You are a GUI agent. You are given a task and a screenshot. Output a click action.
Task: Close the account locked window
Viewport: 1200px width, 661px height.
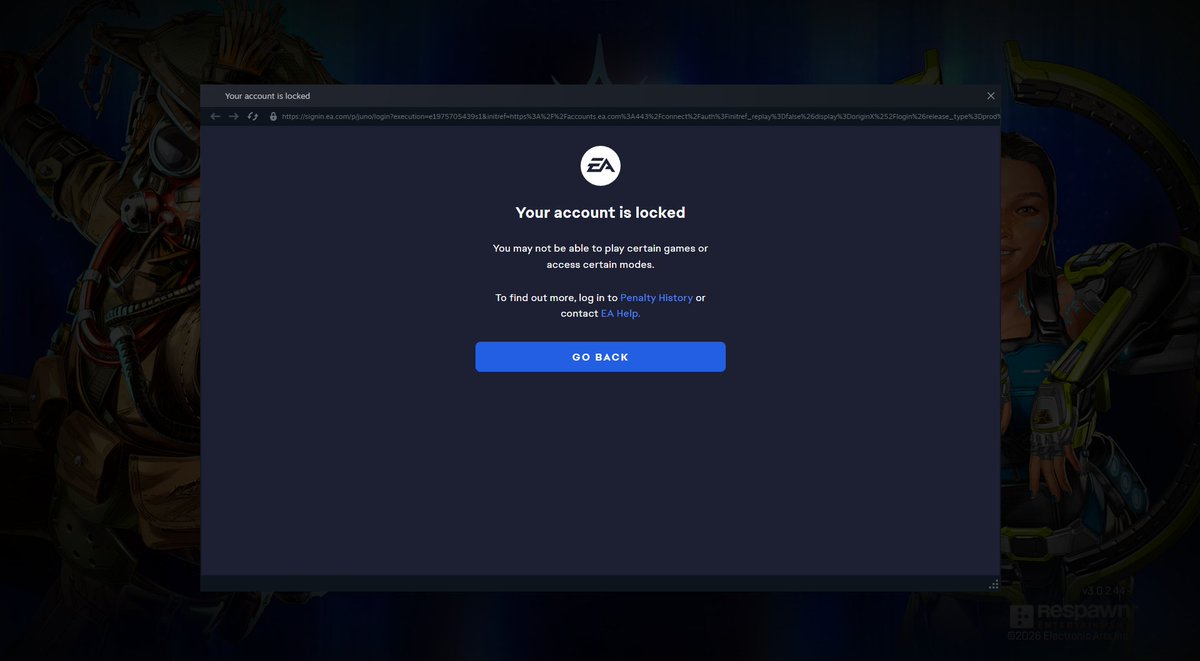[991, 96]
